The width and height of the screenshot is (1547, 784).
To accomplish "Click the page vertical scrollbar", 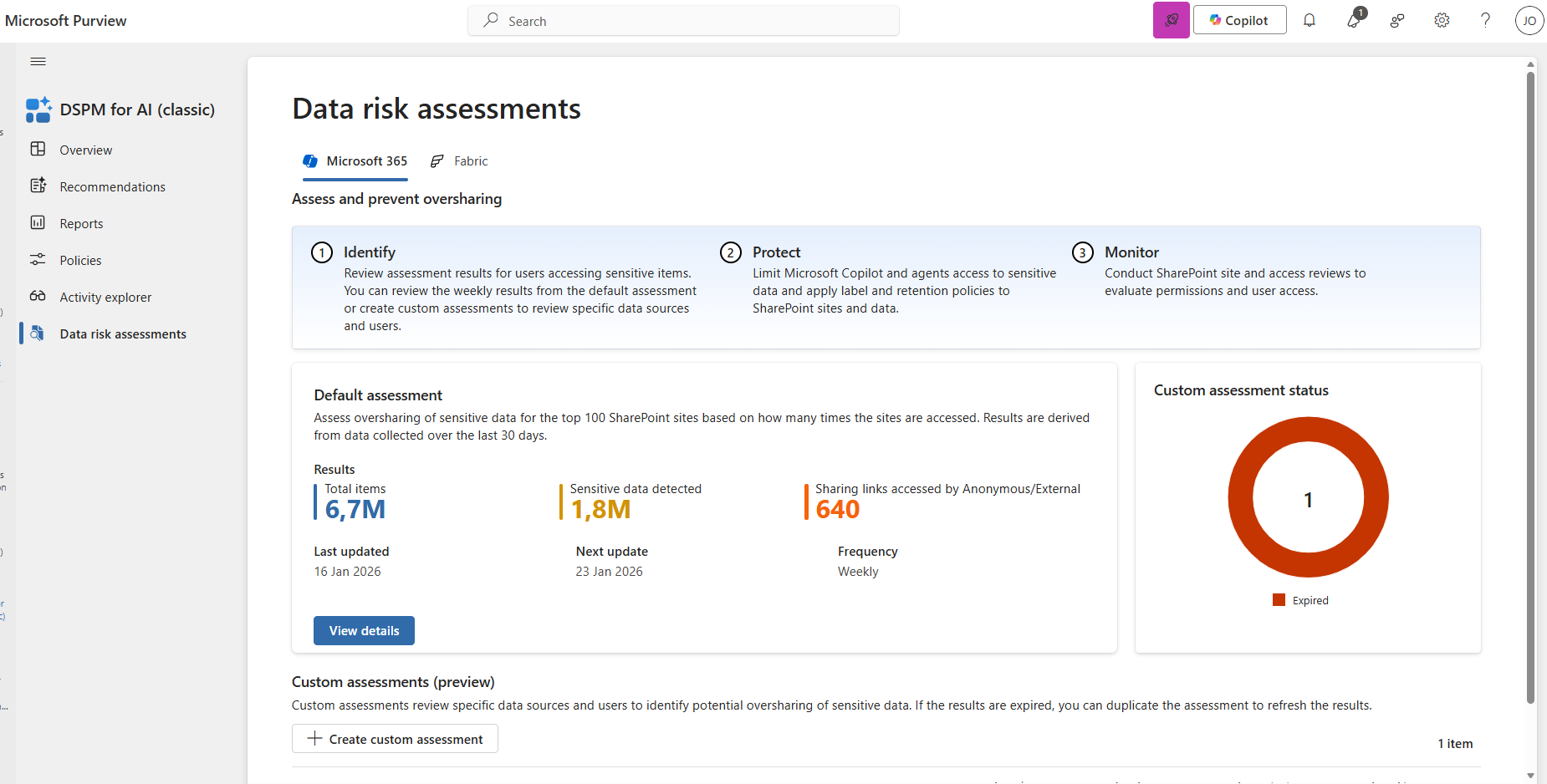I will coord(1530,388).
